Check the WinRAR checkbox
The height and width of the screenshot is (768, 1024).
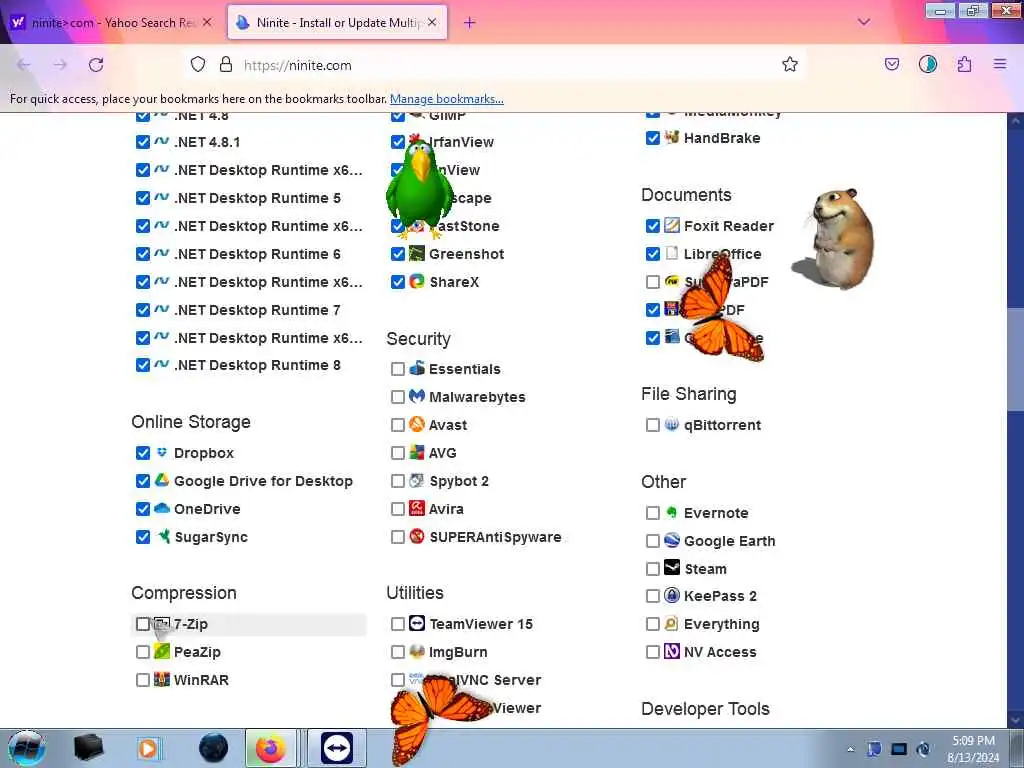pyautogui.click(x=142, y=680)
